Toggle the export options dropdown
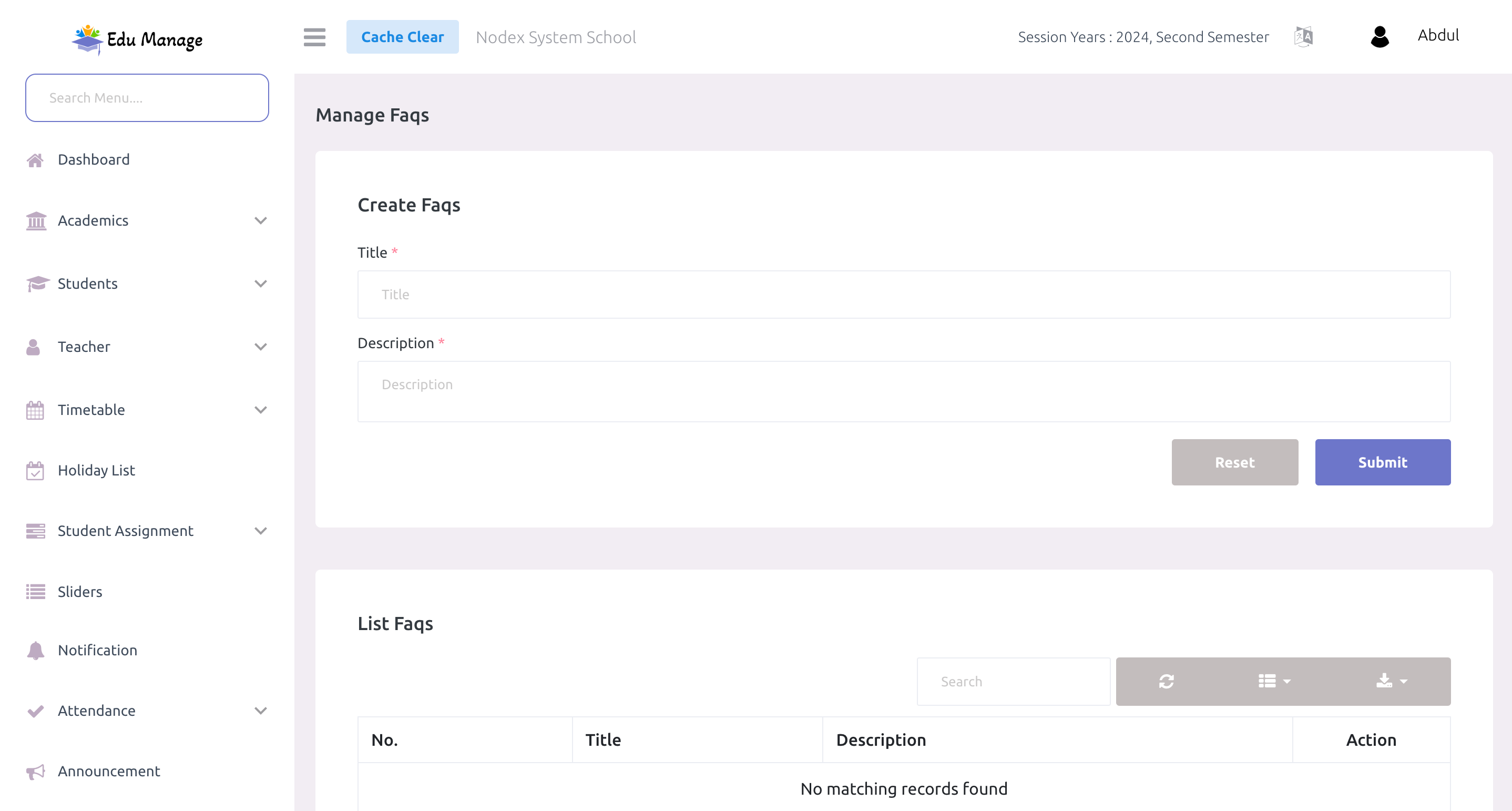The height and width of the screenshot is (811, 1512). 1391,681
